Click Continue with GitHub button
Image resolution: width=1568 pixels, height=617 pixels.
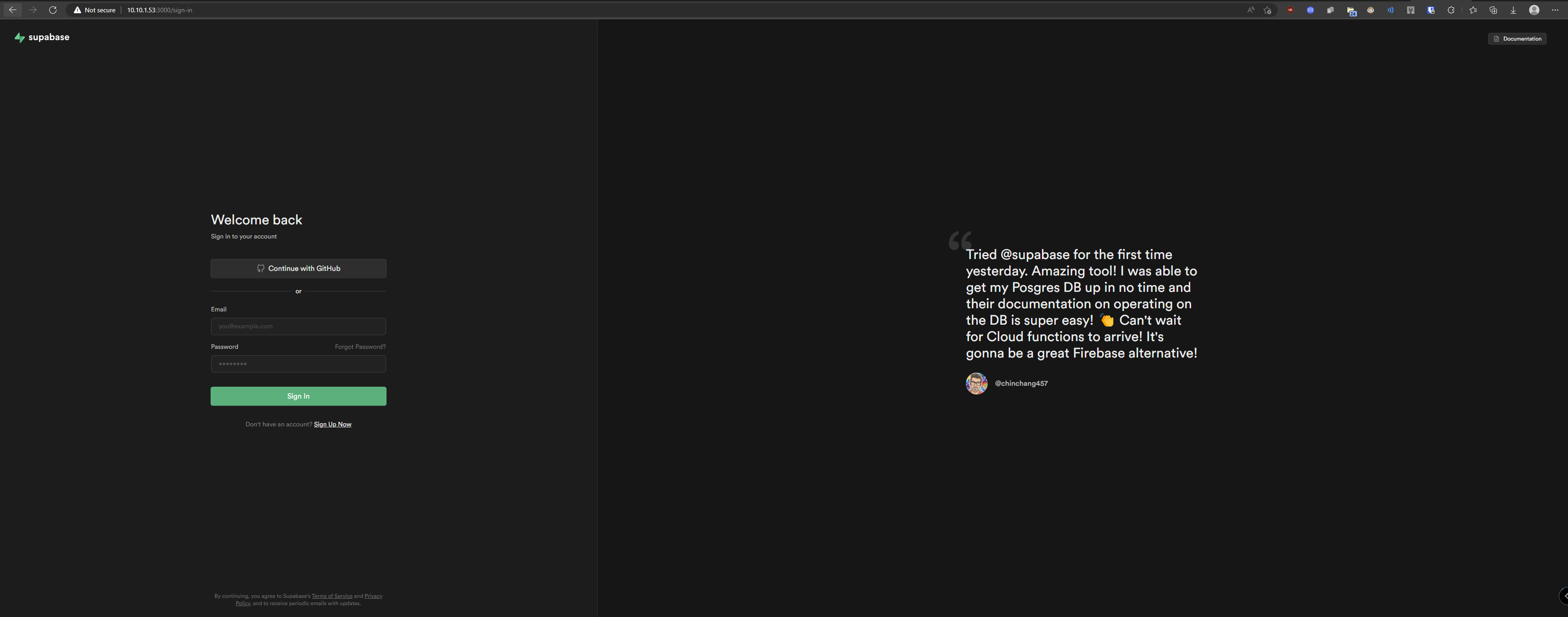(x=298, y=269)
